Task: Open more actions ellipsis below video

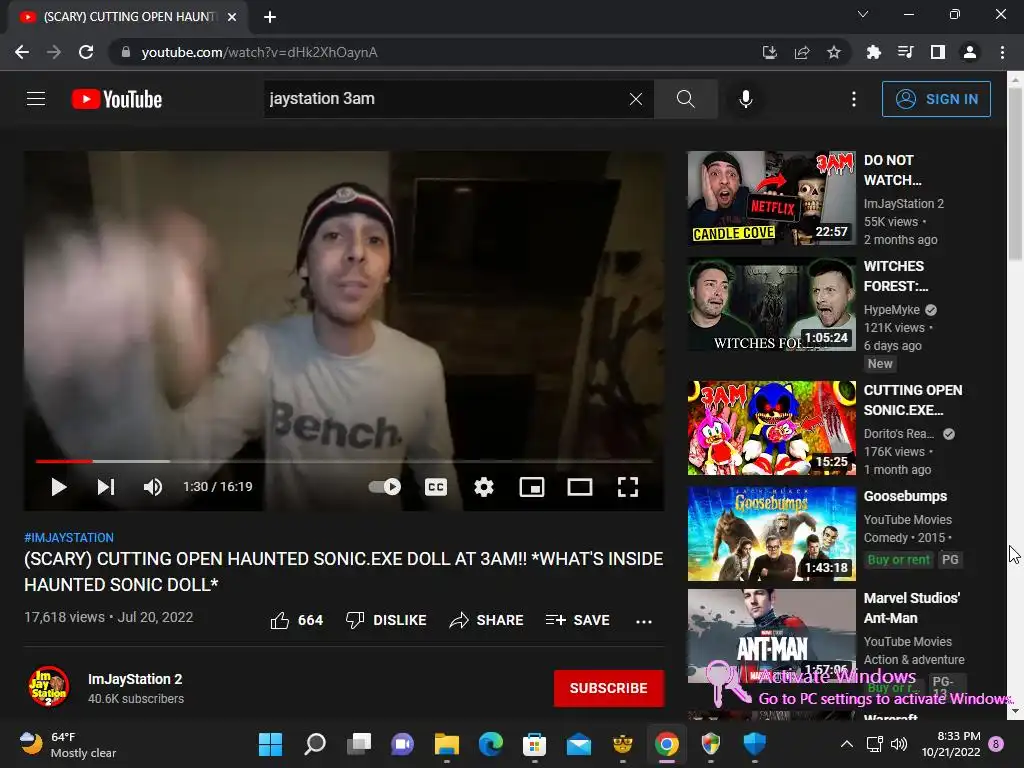Action: [644, 621]
